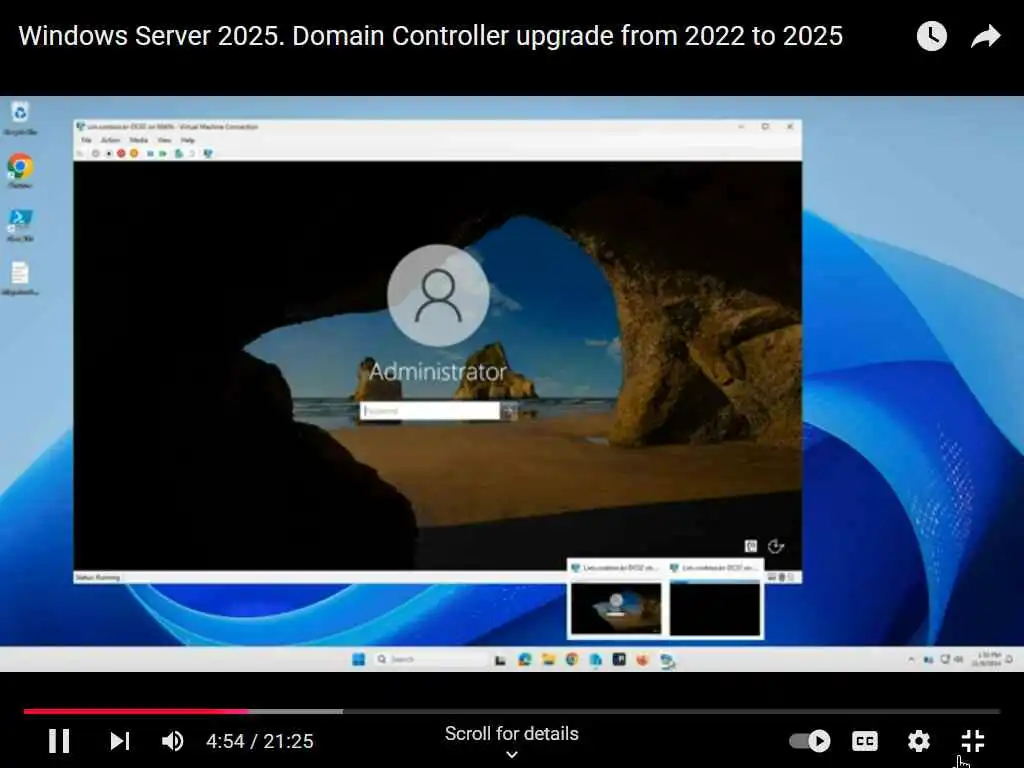This screenshot has height=768, width=1024.
Task: Click Ctrl+Alt+Delete toolbar icon in VM window
Action: tap(80, 153)
